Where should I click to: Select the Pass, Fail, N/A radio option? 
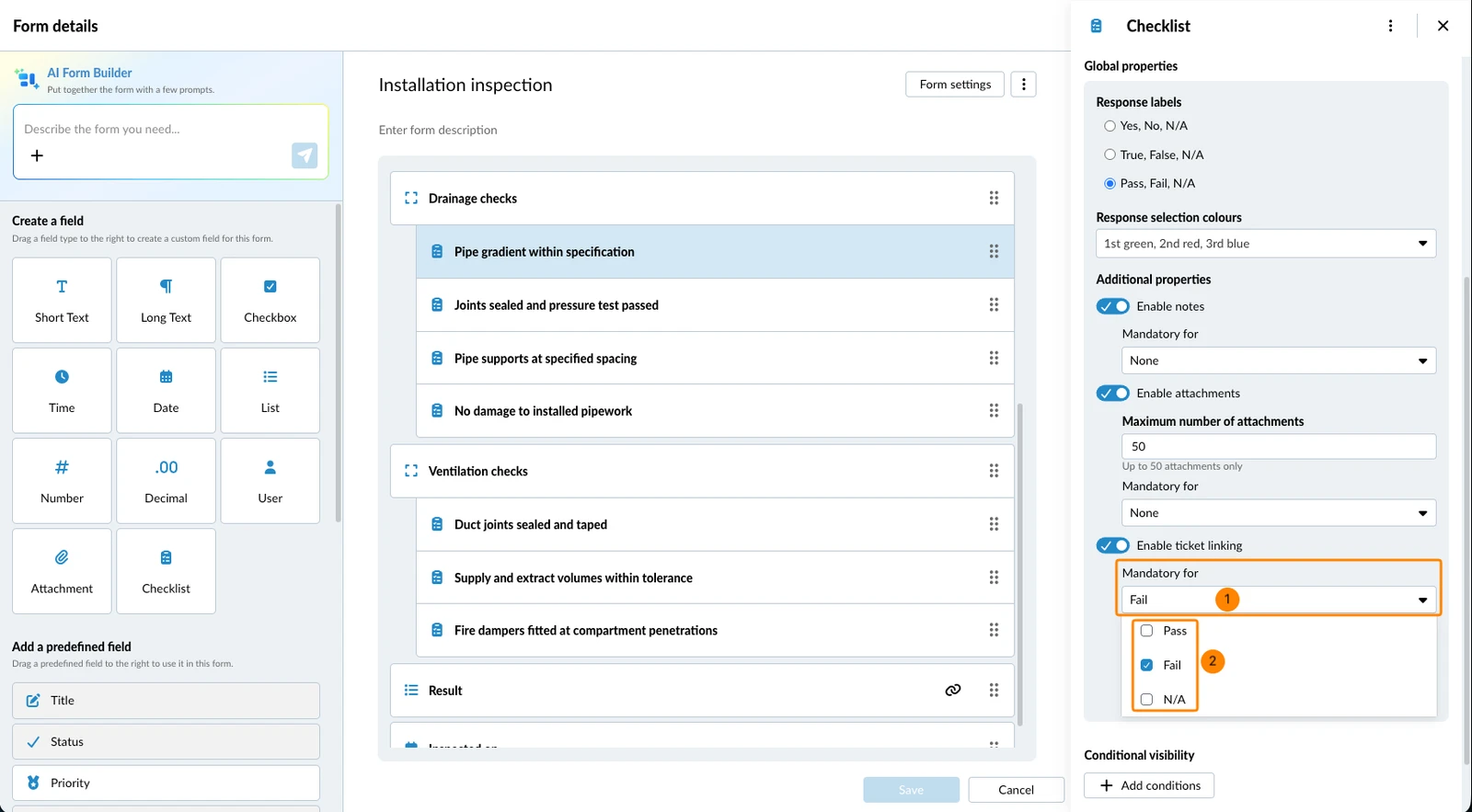[x=1110, y=183]
